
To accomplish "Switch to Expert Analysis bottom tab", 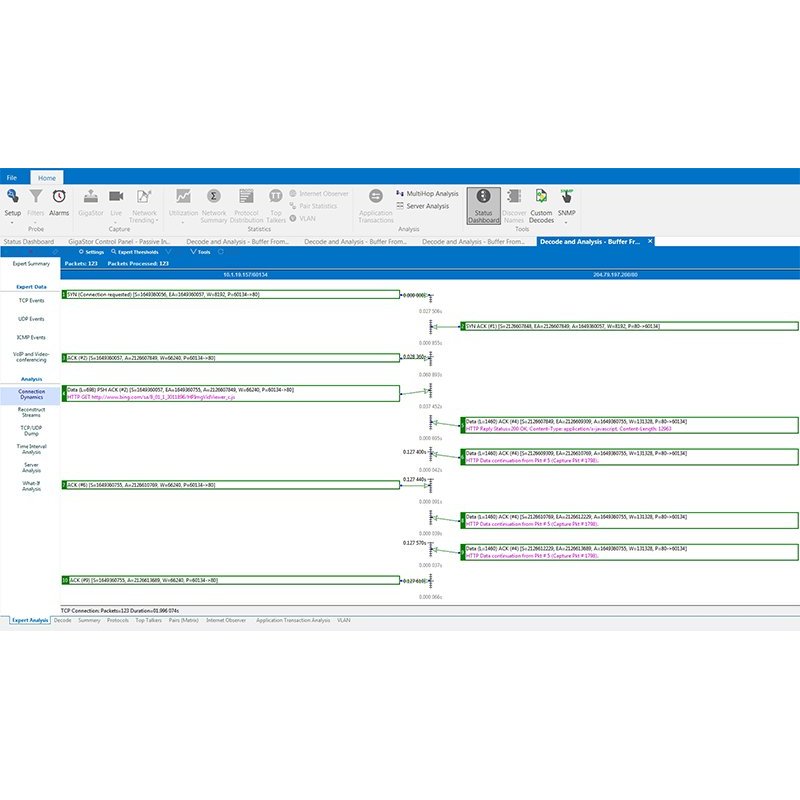I will (30, 620).
